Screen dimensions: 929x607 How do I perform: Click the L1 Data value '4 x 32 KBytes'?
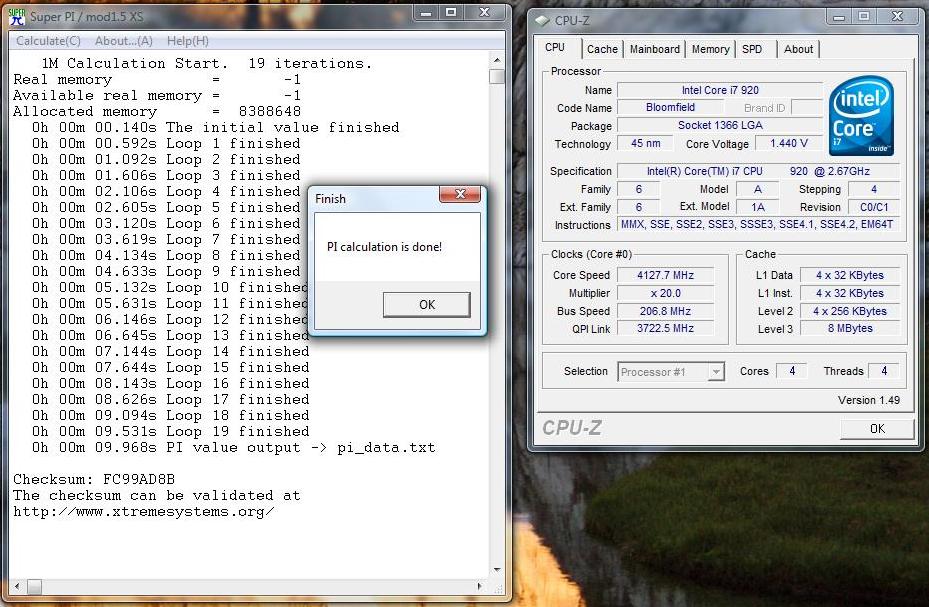click(x=850, y=275)
